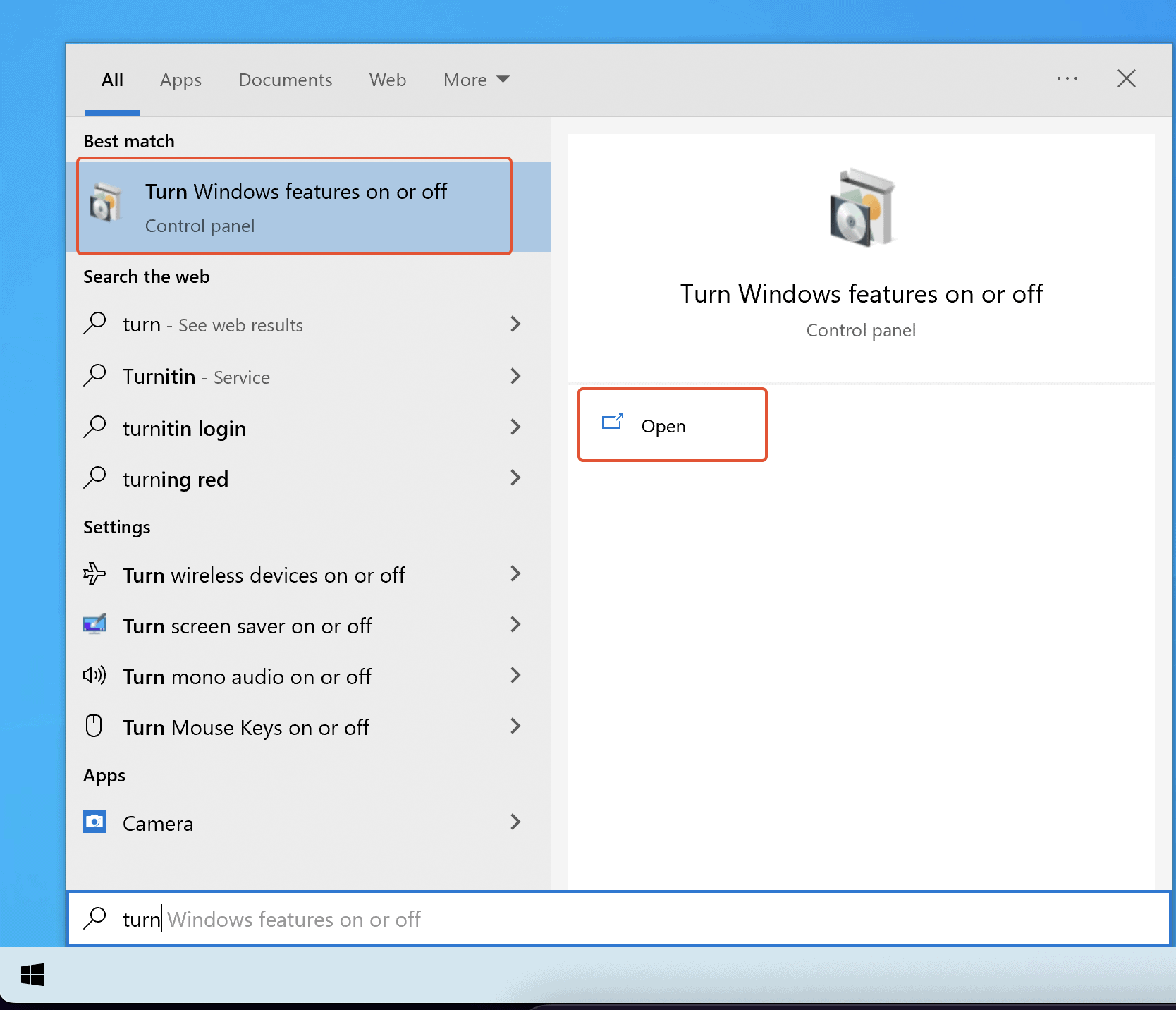Screen dimensions: 1176x1010
Task: Click the Windows Start button in the taskbar
Action: 32,975
